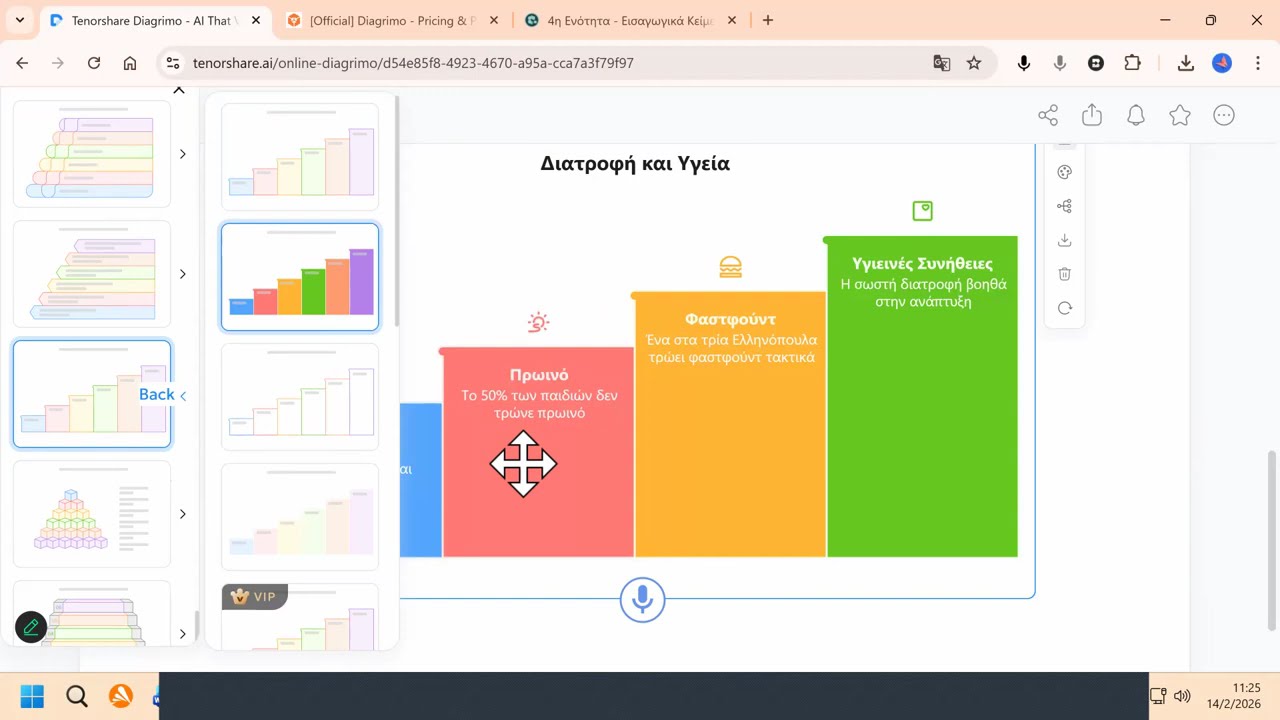Viewport: 1280px width, 720px height.
Task: Click the taskbar clock 11:25
Action: coord(1246,688)
